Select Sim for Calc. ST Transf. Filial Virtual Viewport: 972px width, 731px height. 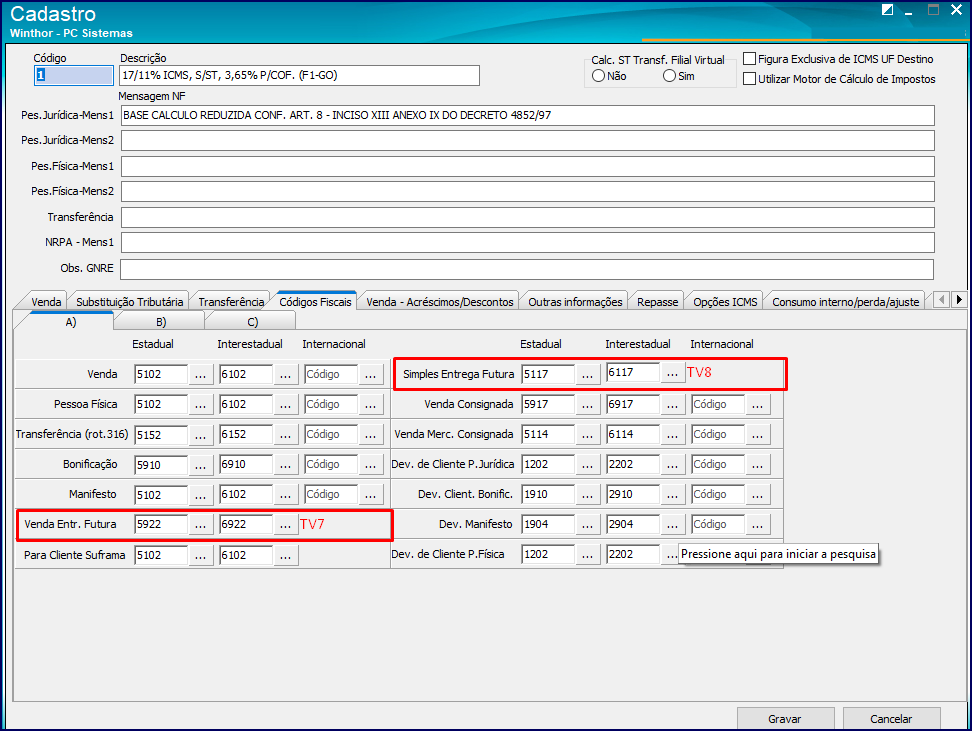click(x=669, y=76)
